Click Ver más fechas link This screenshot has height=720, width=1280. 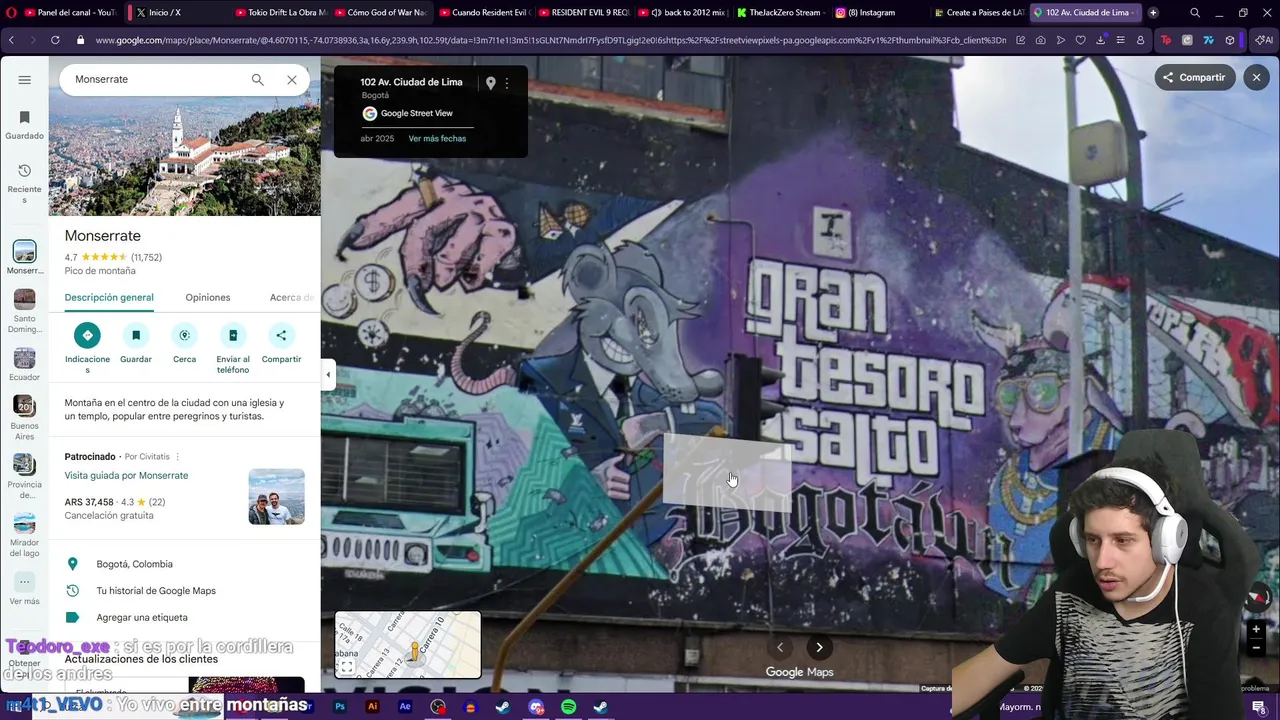[437, 138]
